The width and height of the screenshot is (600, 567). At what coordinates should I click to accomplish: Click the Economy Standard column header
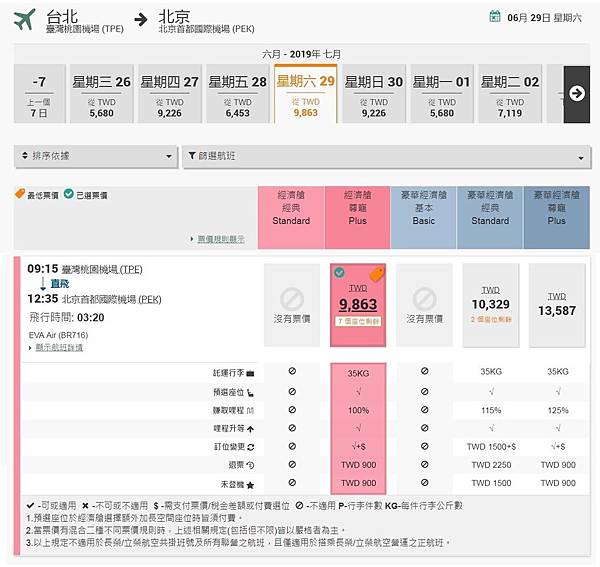pos(291,217)
